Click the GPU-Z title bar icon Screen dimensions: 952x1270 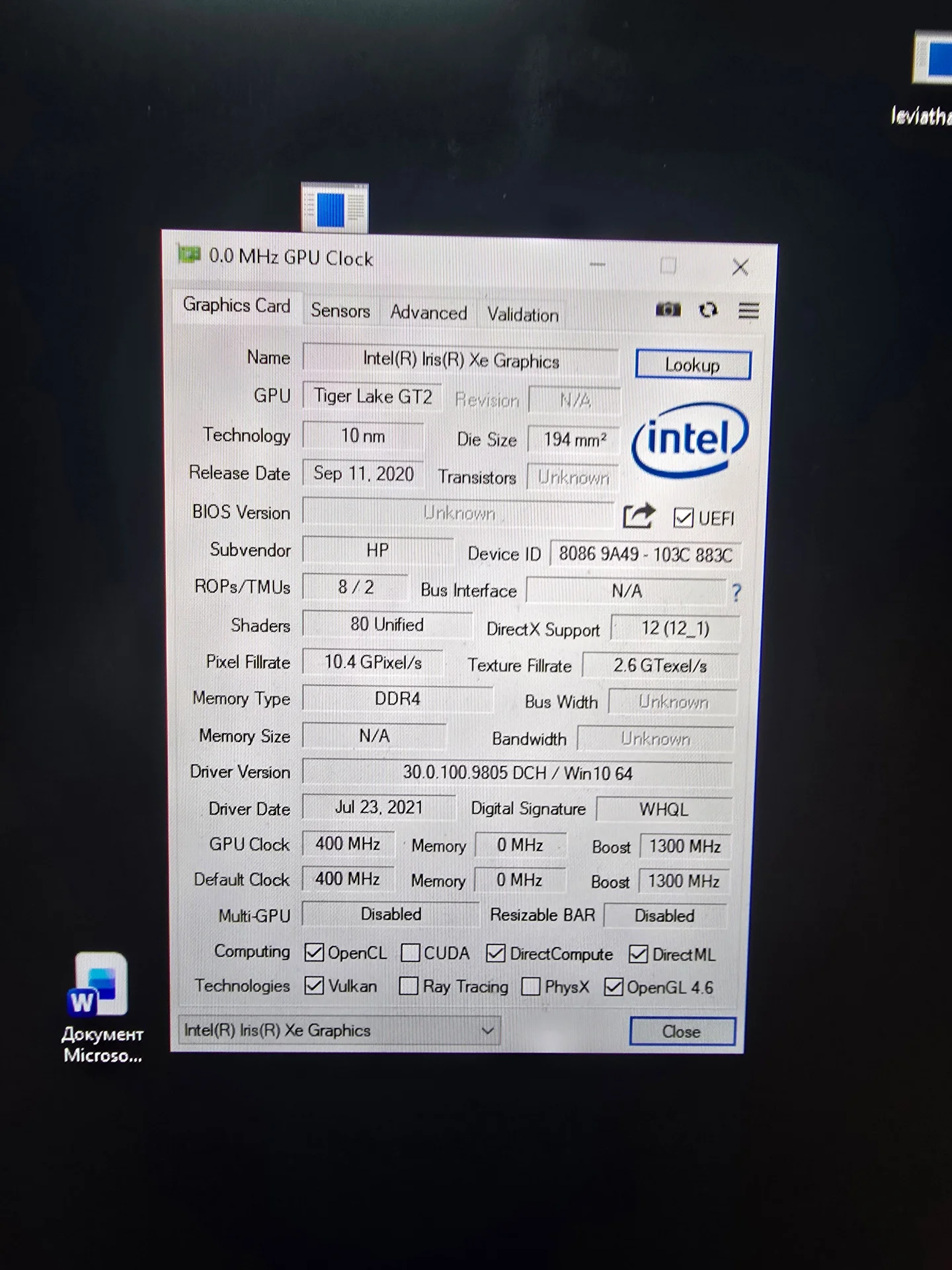point(189,254)
